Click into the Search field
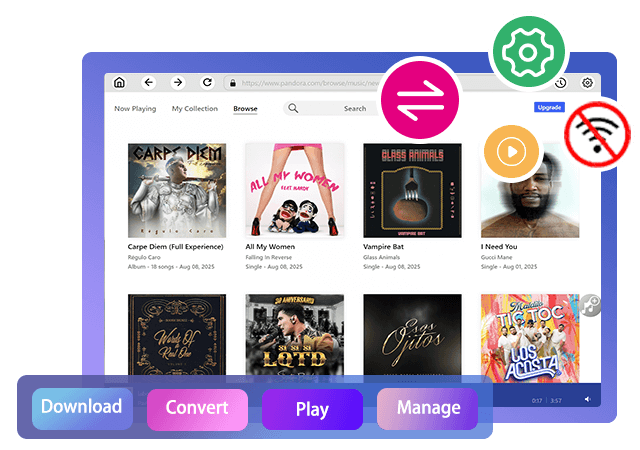 333,108
